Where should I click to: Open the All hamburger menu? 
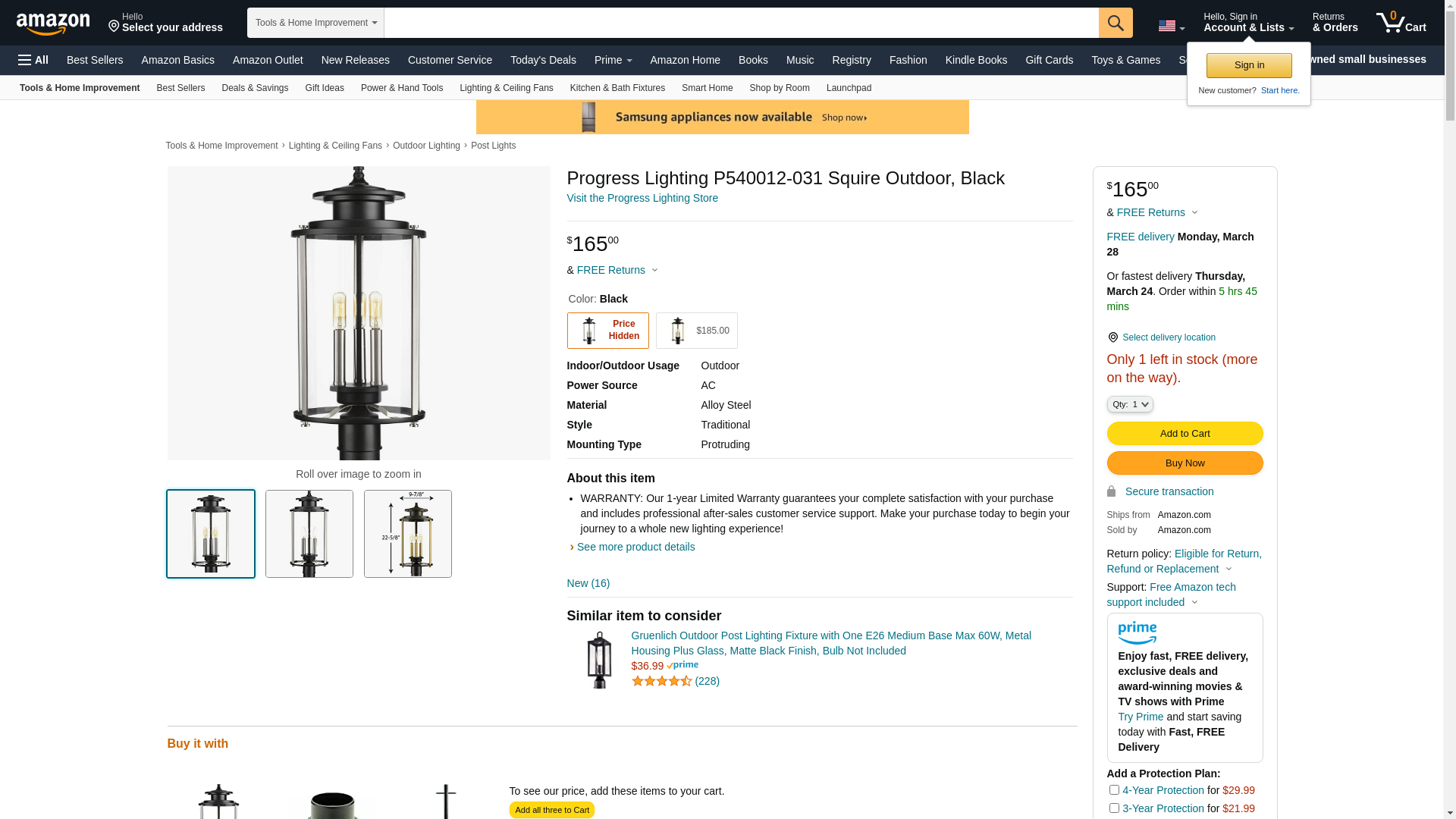(33, 60)
